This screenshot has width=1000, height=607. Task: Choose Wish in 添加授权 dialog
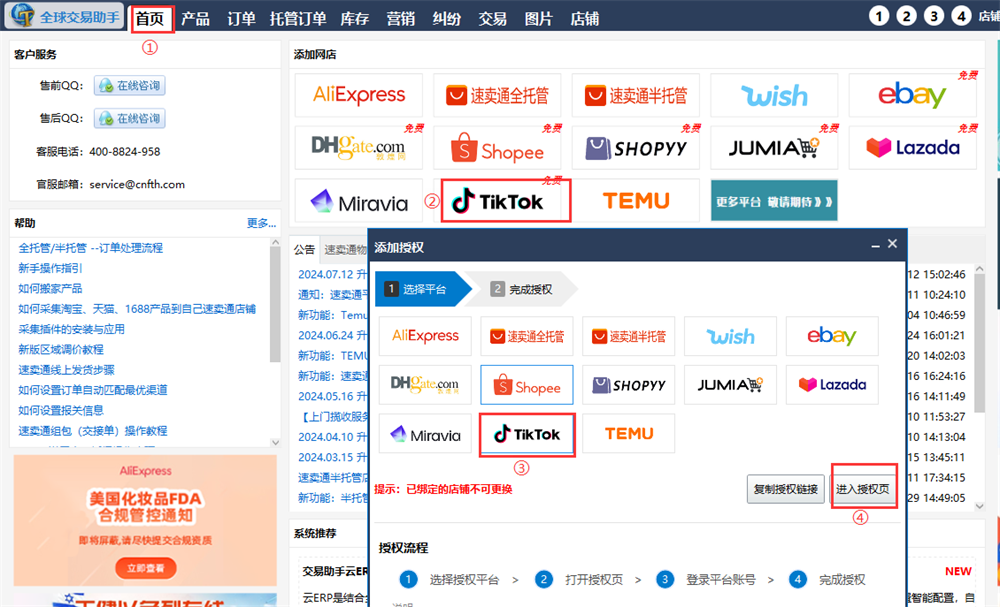[730, 336]
